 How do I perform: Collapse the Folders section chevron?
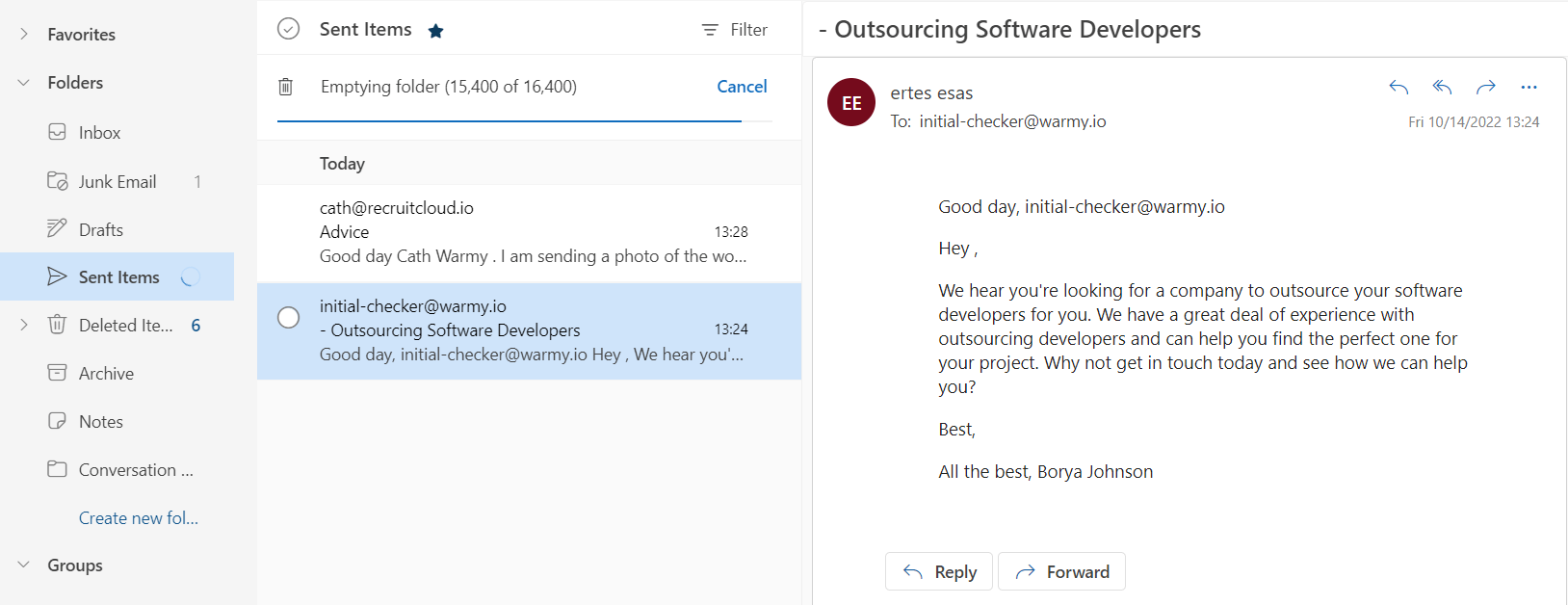point(24,83)
